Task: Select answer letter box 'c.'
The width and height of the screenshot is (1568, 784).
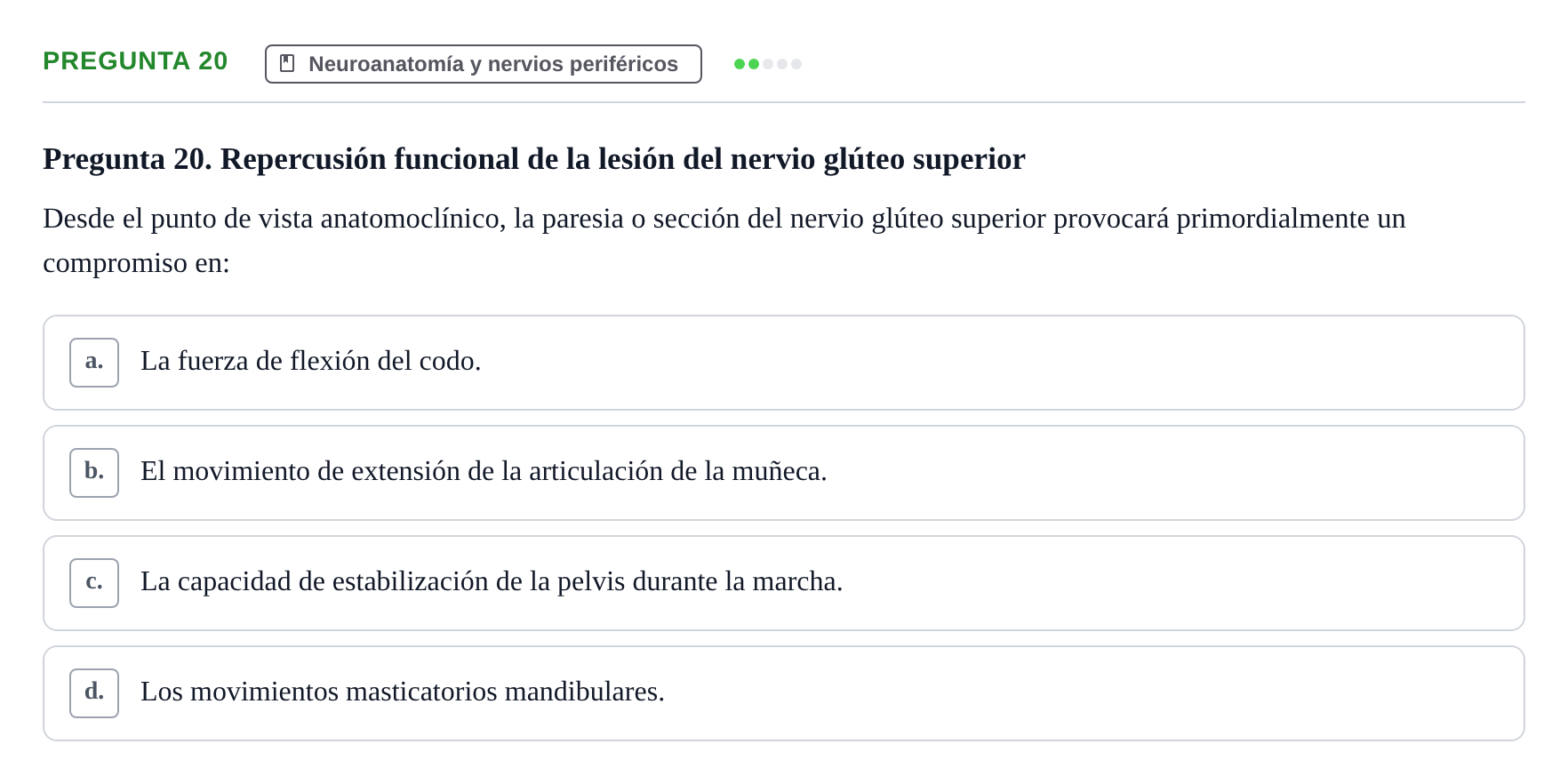Action: (94, 583)
